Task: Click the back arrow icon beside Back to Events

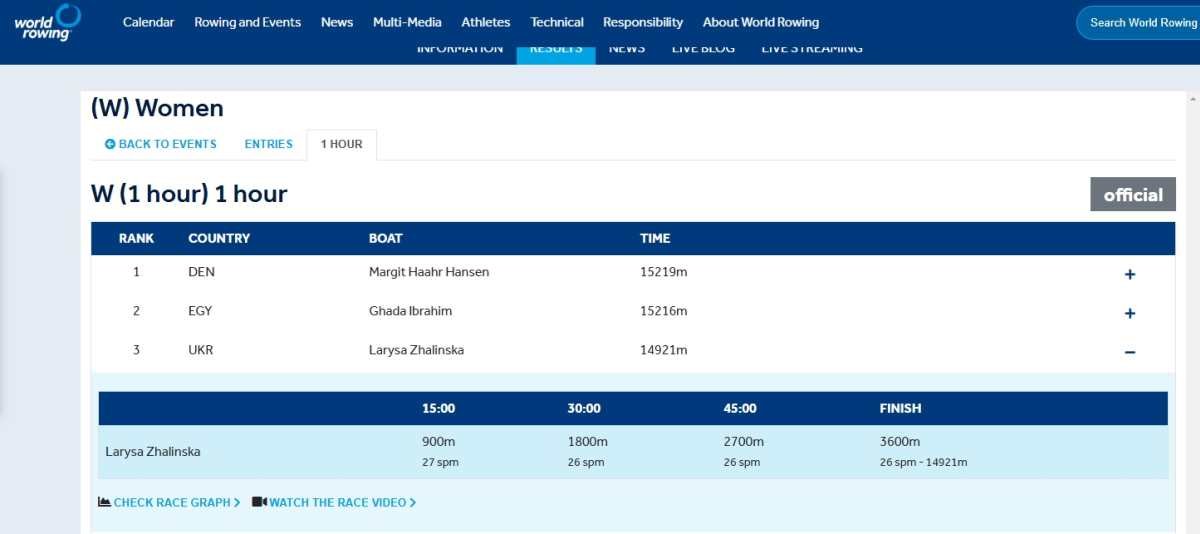Action: click(110, 144)
